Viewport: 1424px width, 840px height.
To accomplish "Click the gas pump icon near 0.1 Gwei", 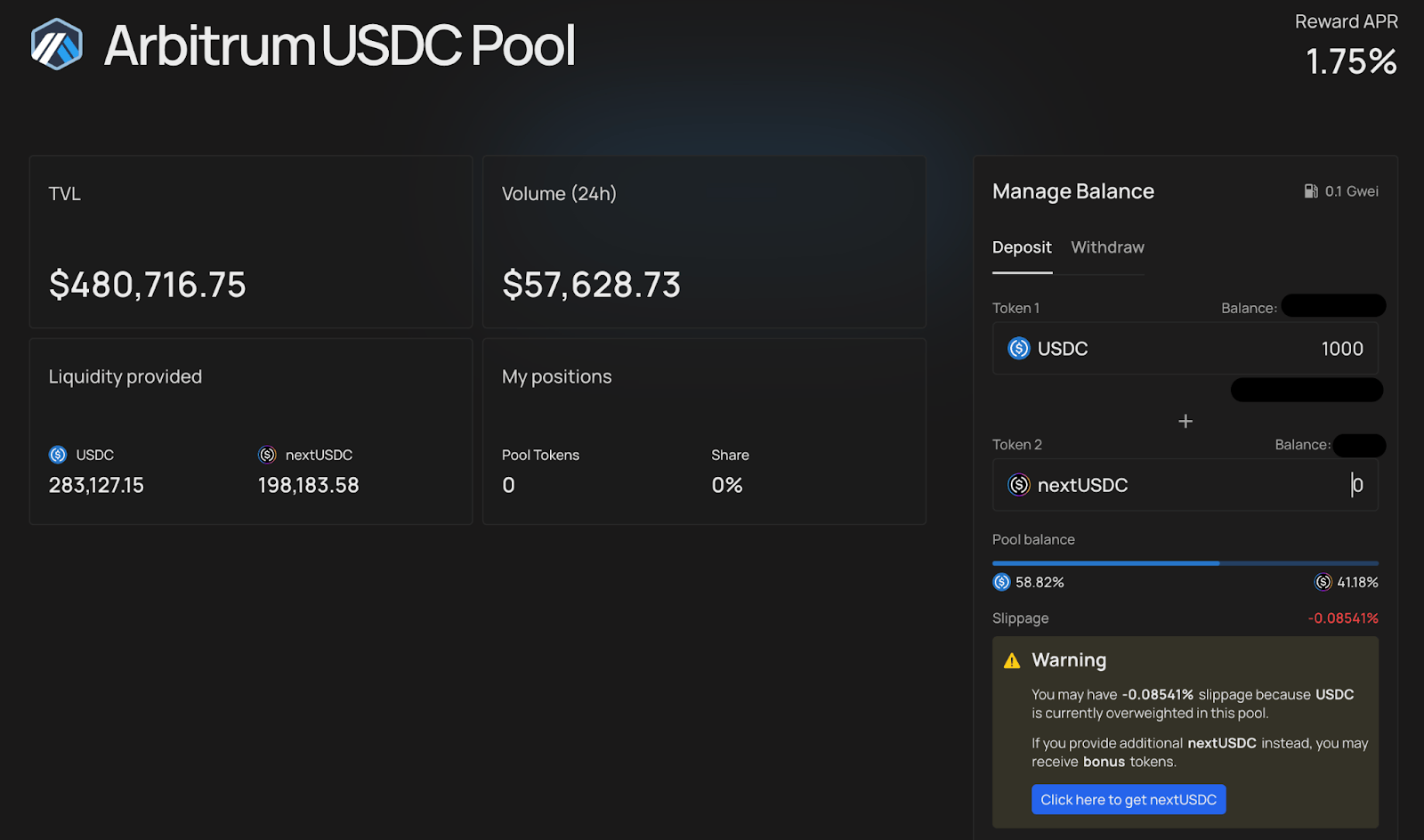I will click(1311, 191).
